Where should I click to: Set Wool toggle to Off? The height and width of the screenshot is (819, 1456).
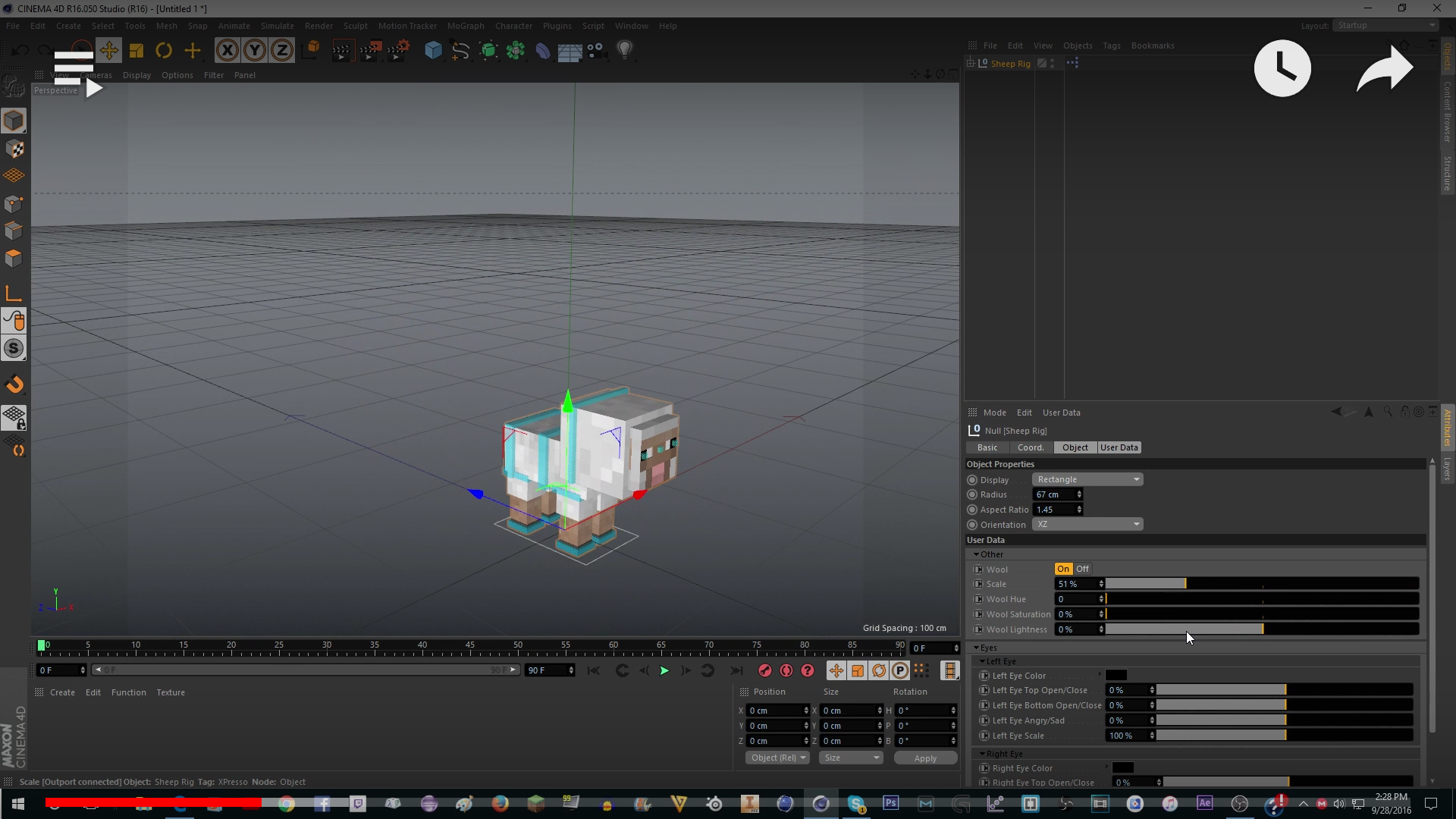(1082, 569)
